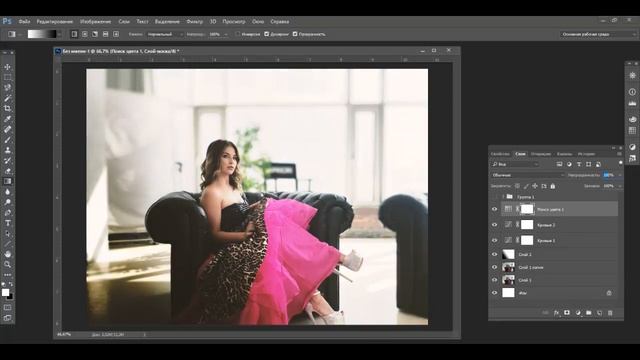The image size is (640, 360).
Task: Select the Lasso tool
Action: coord(7,87)
